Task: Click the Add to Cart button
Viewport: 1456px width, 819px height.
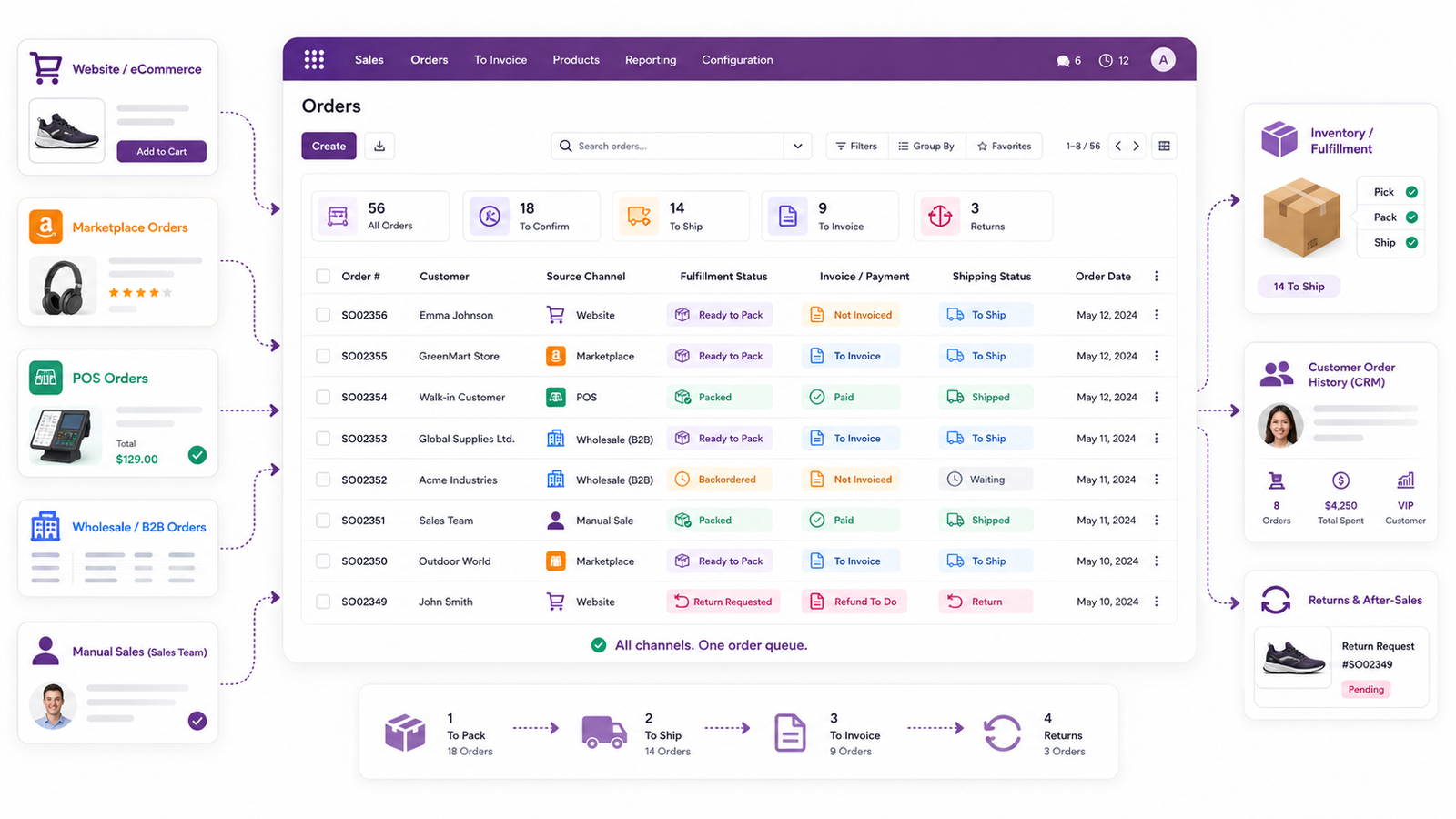Action: point(161,151)
